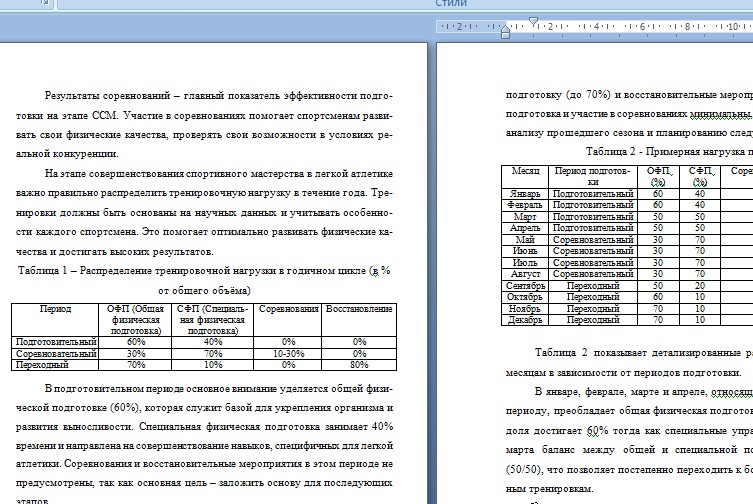
Task: Click the first-line indent marker on ruler
Action: (534, 21)
